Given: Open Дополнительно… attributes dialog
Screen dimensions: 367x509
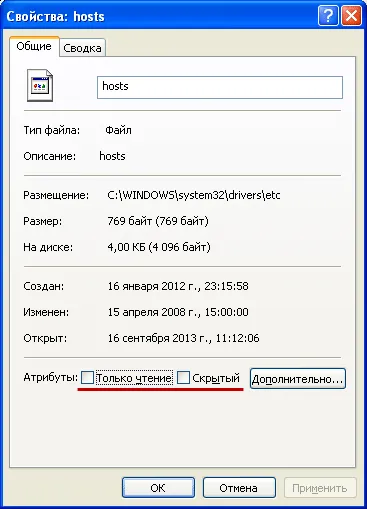Looking at the screenshot, I should [x=298, y=379].
